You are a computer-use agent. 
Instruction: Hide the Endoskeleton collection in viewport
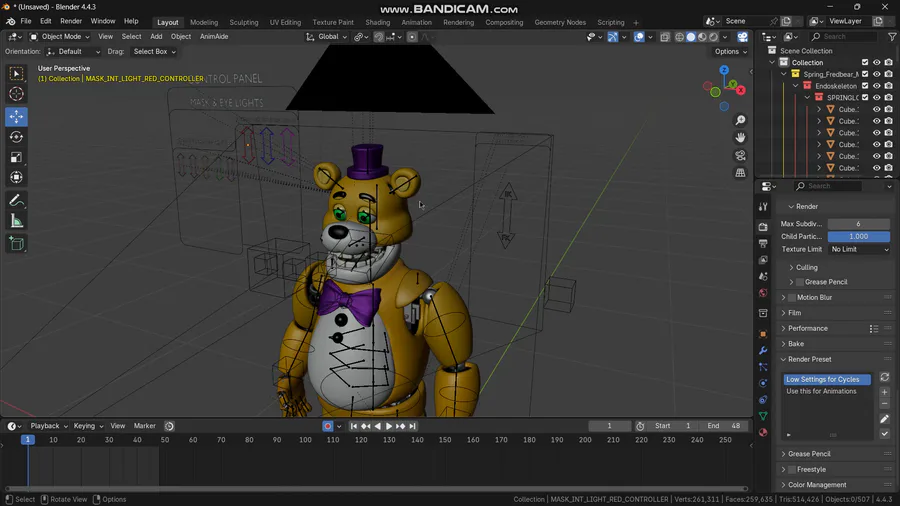coord(876,86)
